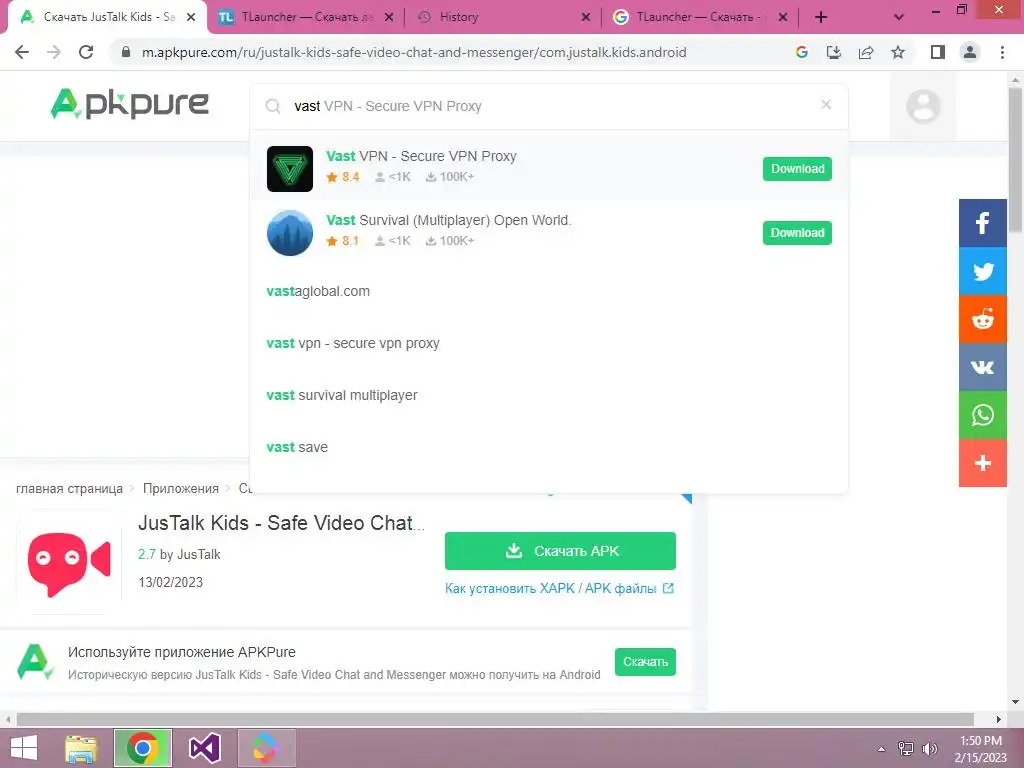Click the colorful app icon in taskbar
Viewport: 1024px width, 768px height.
click(x=265, y=748)
